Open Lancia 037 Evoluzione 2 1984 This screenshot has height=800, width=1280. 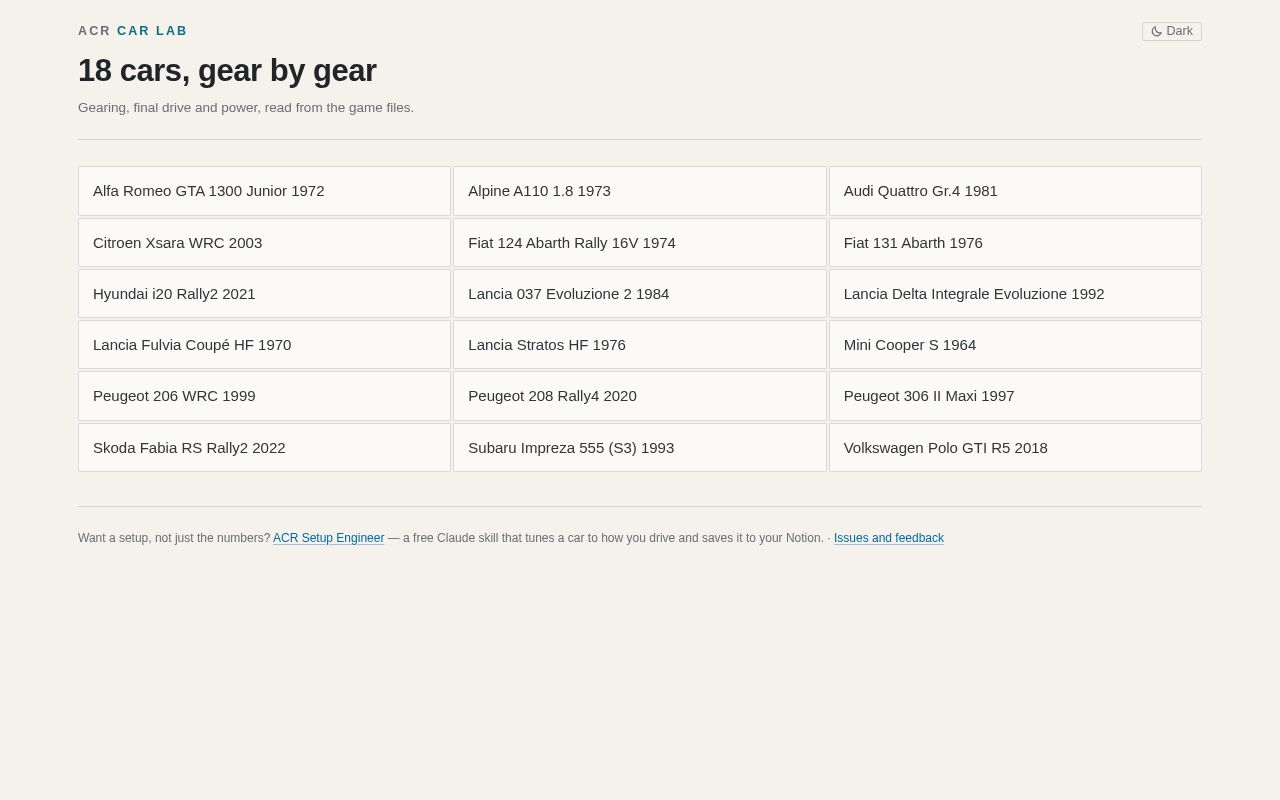tap(640, 294)
